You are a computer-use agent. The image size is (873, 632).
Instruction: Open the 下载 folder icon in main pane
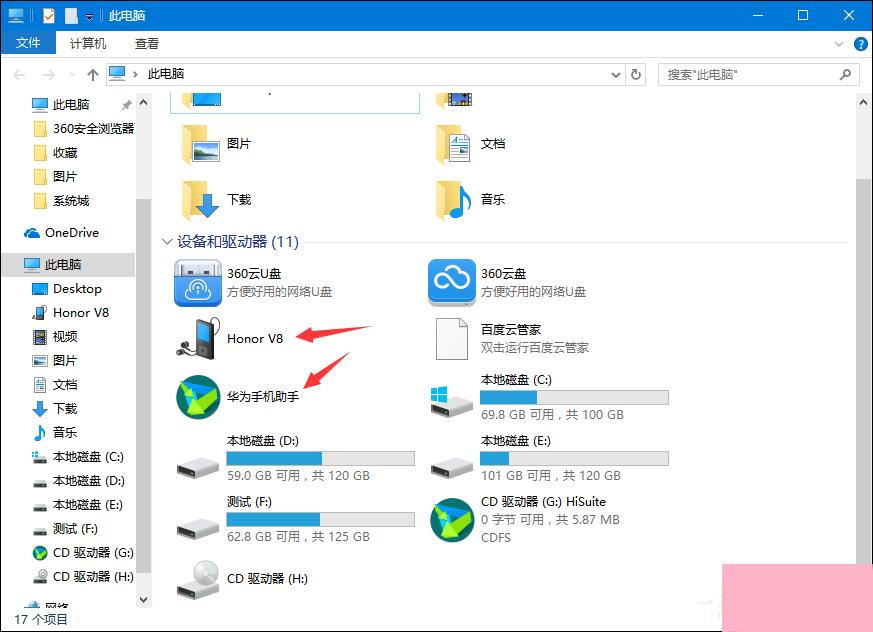click(x=200, y=199)
